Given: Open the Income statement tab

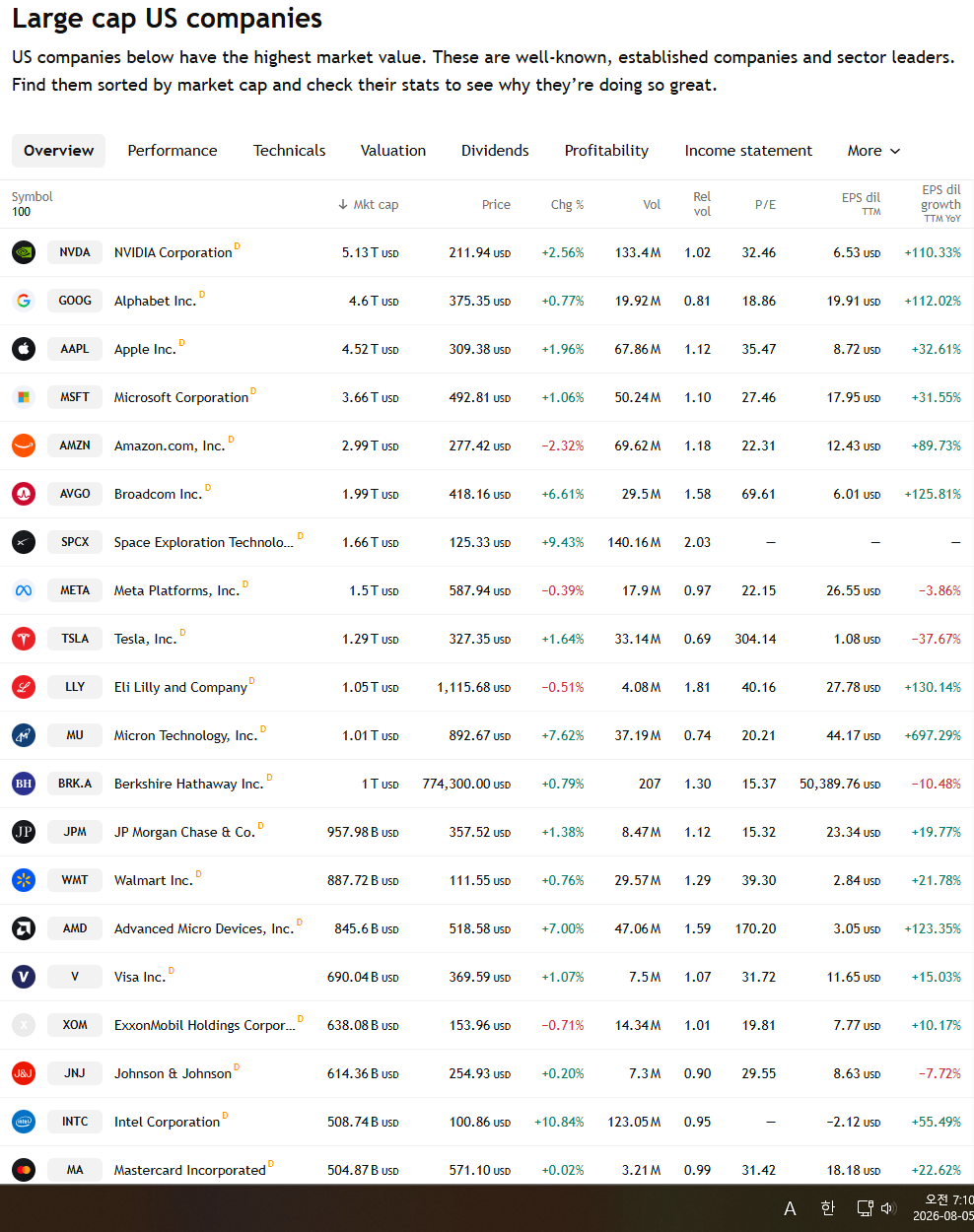Looking at the screenshot, I should point(748,151).
